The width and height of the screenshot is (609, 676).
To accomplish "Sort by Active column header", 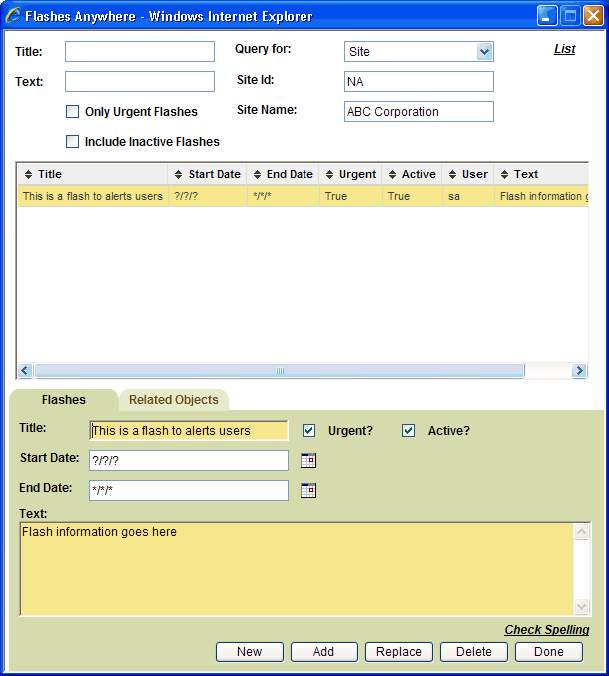I will tap(412, 174).
